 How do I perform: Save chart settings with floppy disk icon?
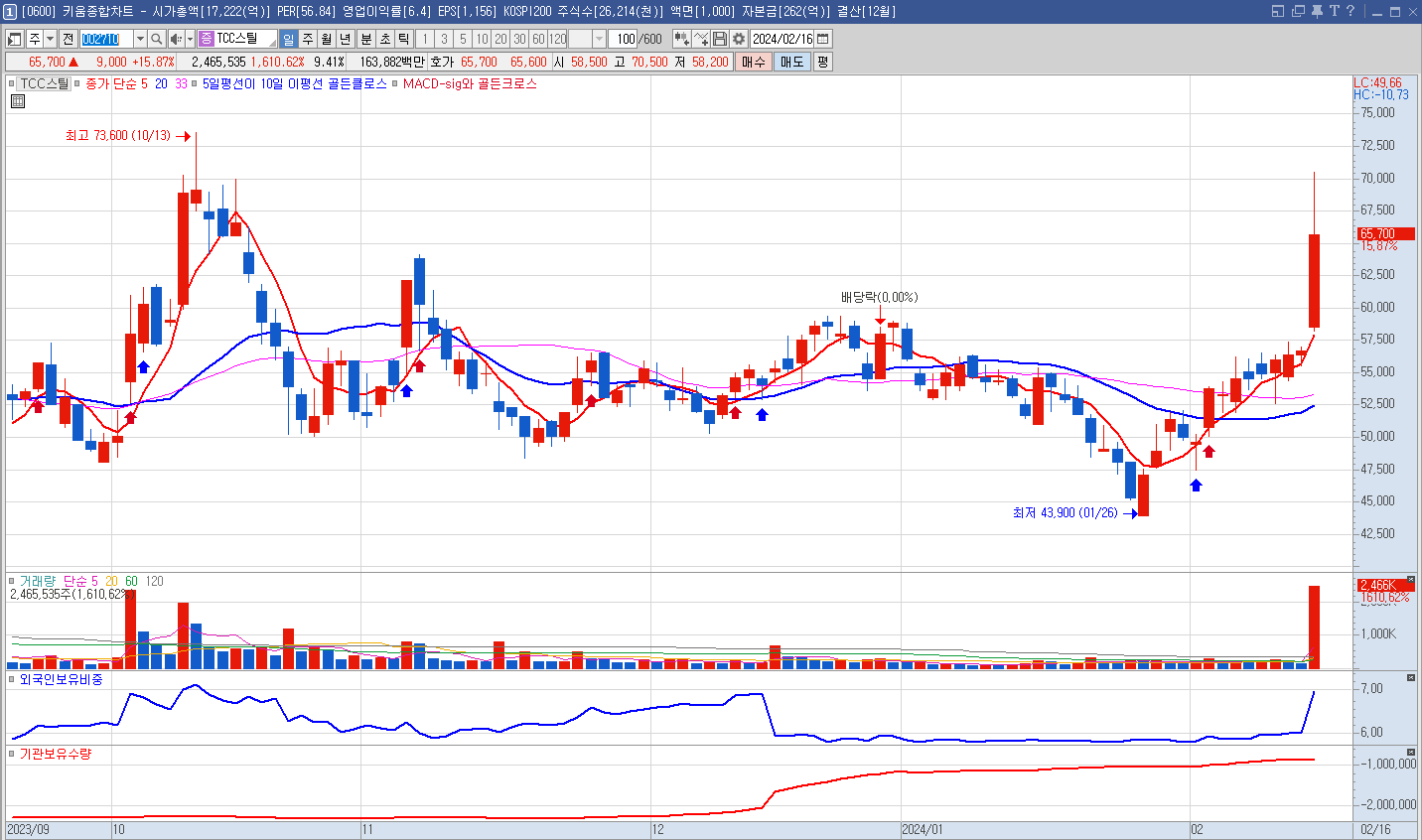click(720, 39)
